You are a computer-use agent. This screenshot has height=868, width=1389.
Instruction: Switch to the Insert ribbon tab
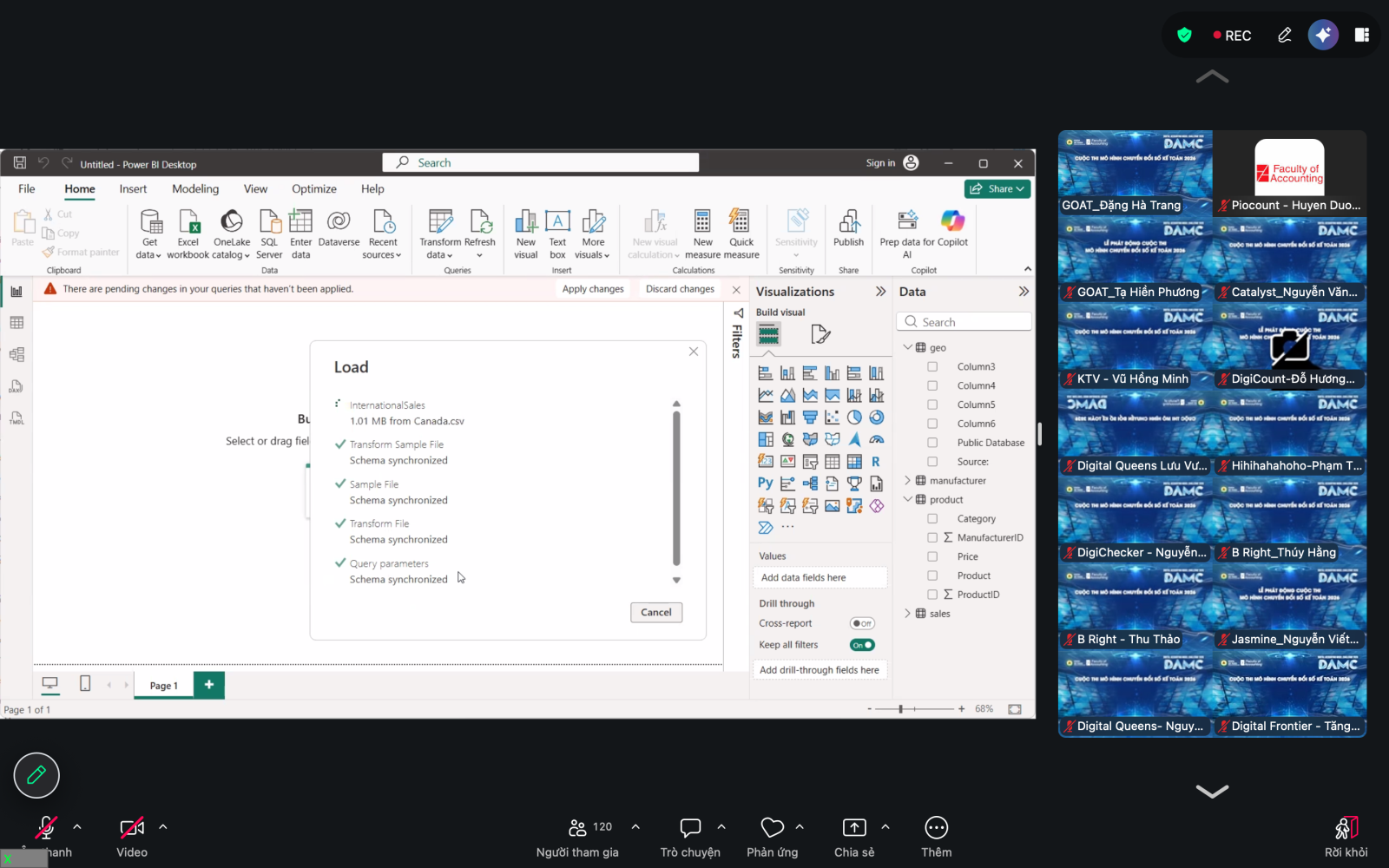click(x=133, y=188)
